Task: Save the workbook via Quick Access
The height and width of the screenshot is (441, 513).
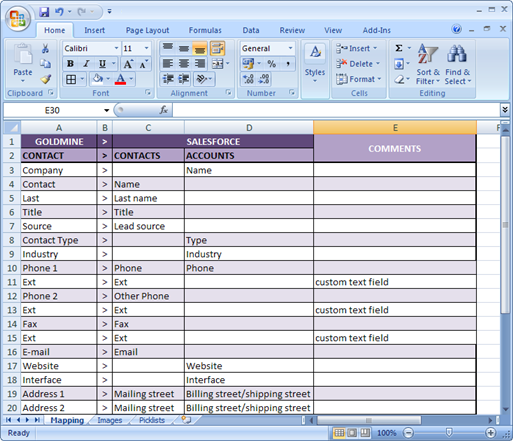Action: 44,12
